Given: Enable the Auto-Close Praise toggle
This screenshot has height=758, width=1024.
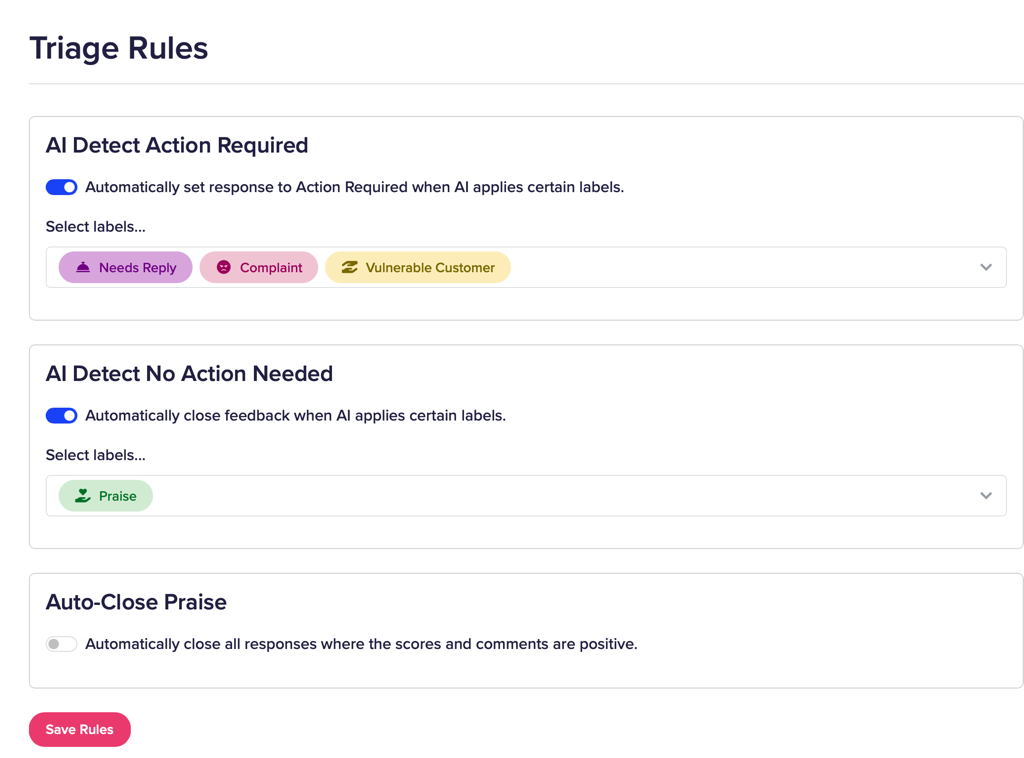Looking at the screenshot, I should point(61,643).
